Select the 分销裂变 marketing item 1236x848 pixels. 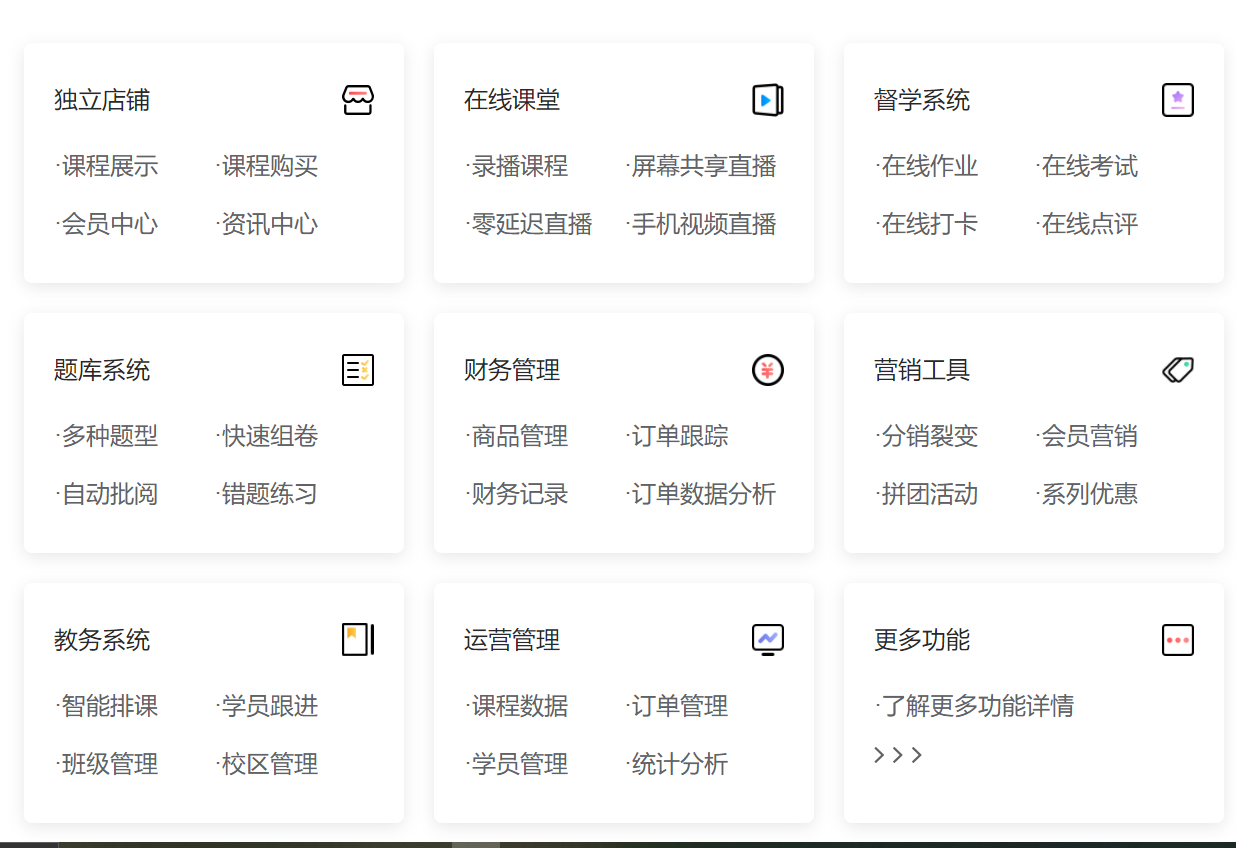[927, 436]
